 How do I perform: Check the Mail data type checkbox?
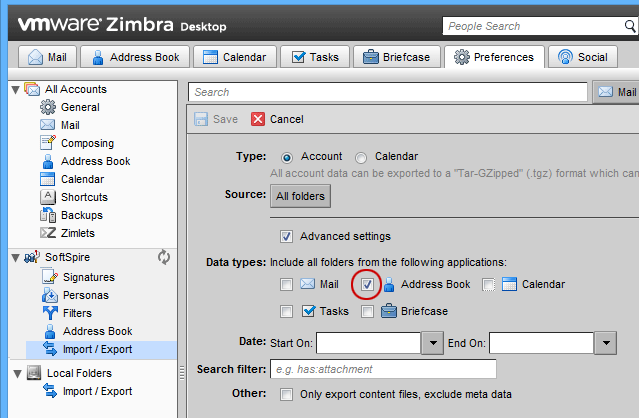click(286, 284)
